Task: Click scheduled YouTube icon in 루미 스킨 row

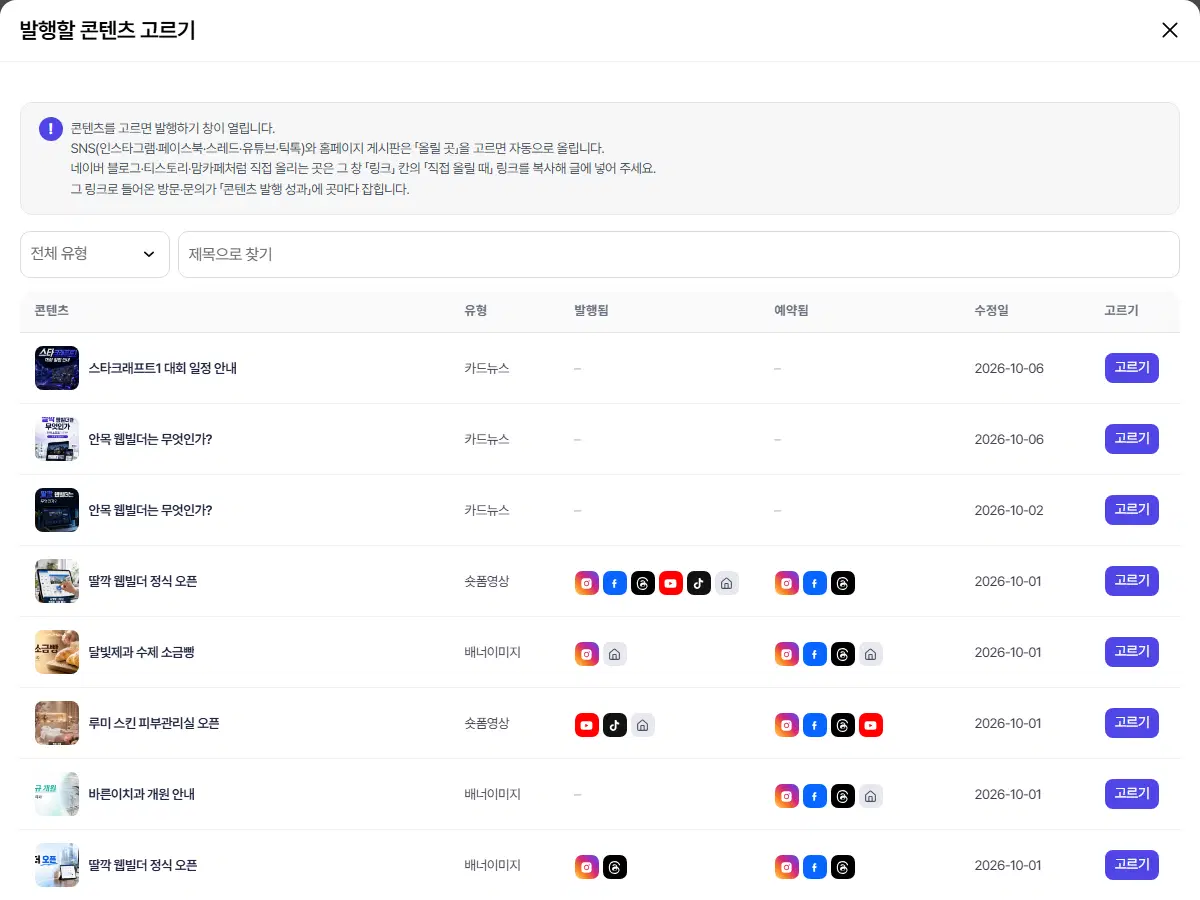Action: [871, 725]
